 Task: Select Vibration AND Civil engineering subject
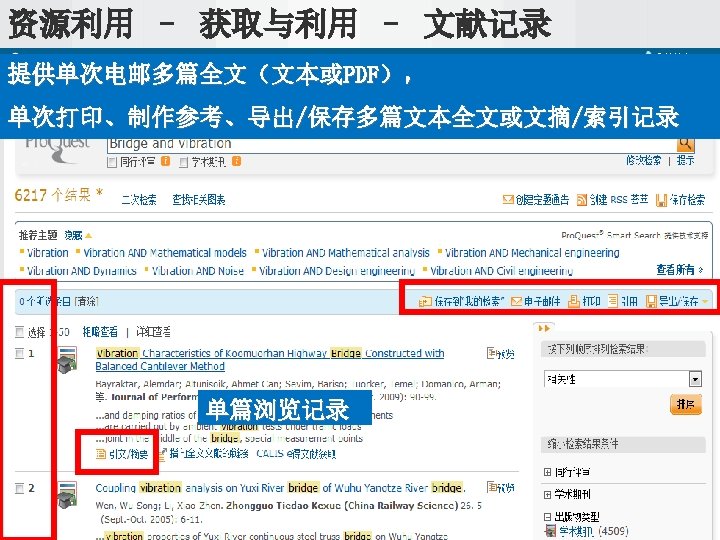[x=501, y=271]
